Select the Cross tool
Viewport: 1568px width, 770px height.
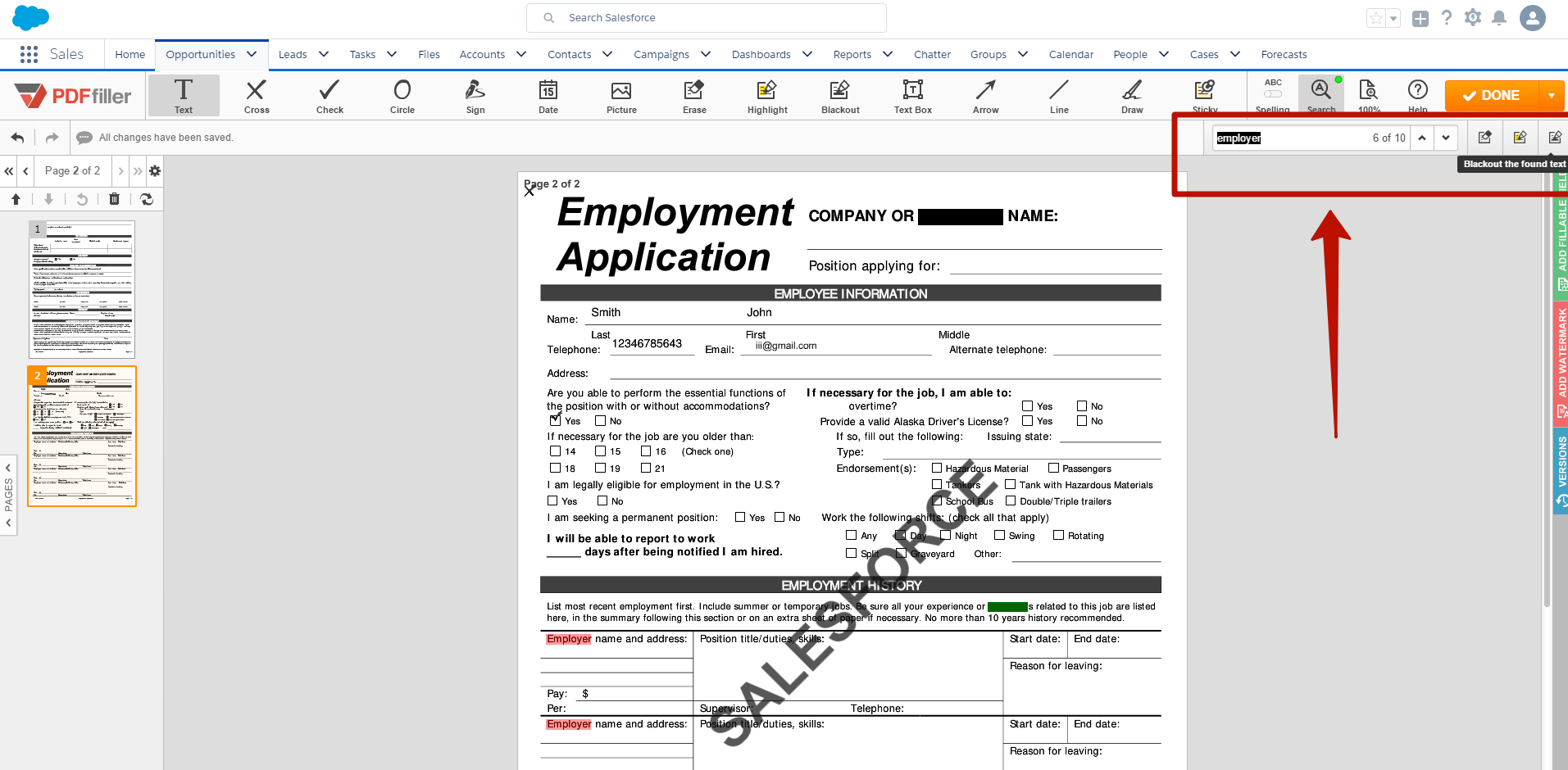coord(257,96)
